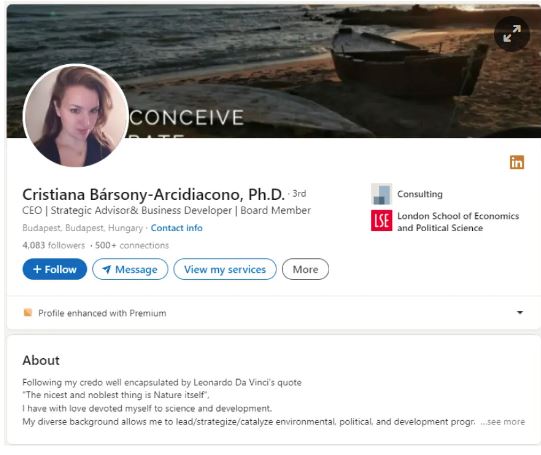Expand the cover photo fullscreen icon
Image resolution: width=541 pixels, height=455 pixels.
tap(512, 34)
